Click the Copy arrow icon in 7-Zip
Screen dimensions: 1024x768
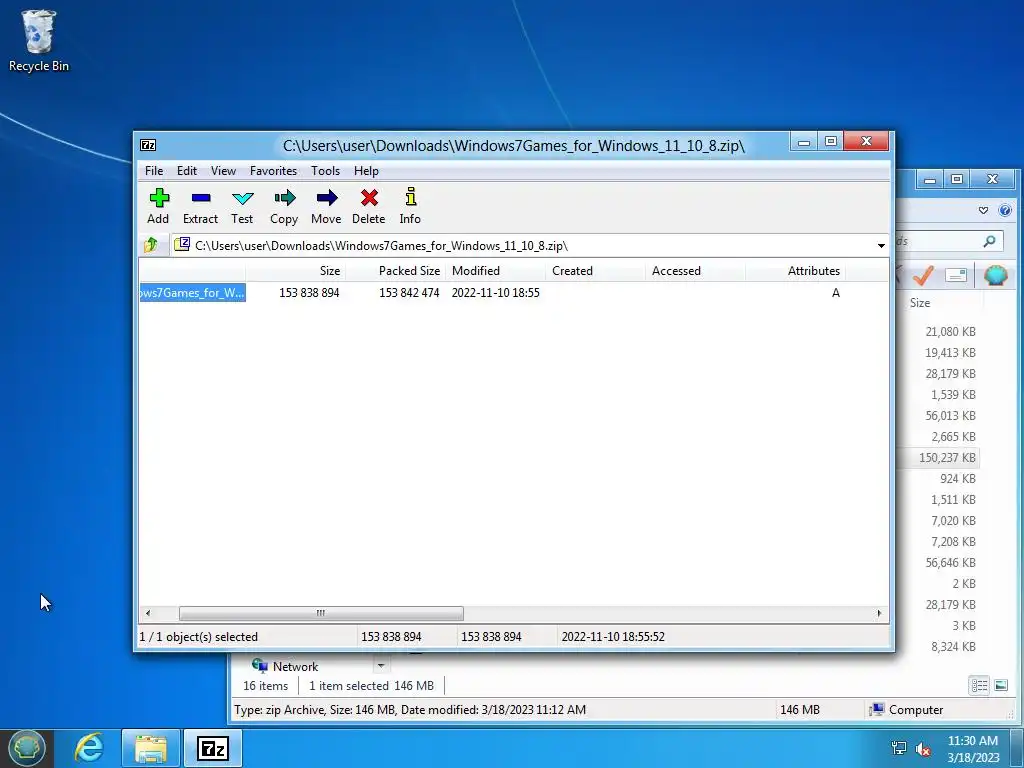click(284, 197)
